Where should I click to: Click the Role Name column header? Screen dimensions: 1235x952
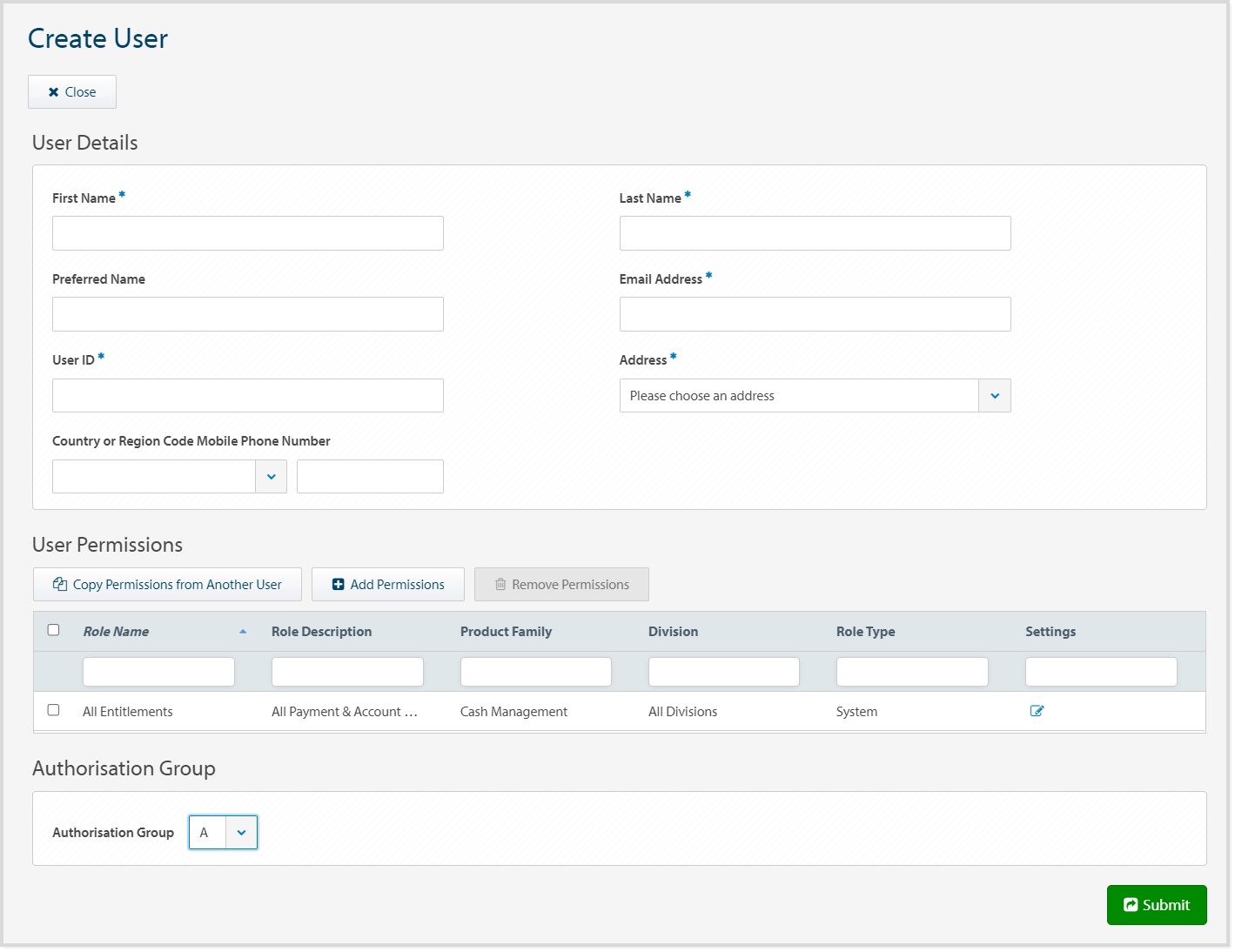116,631
